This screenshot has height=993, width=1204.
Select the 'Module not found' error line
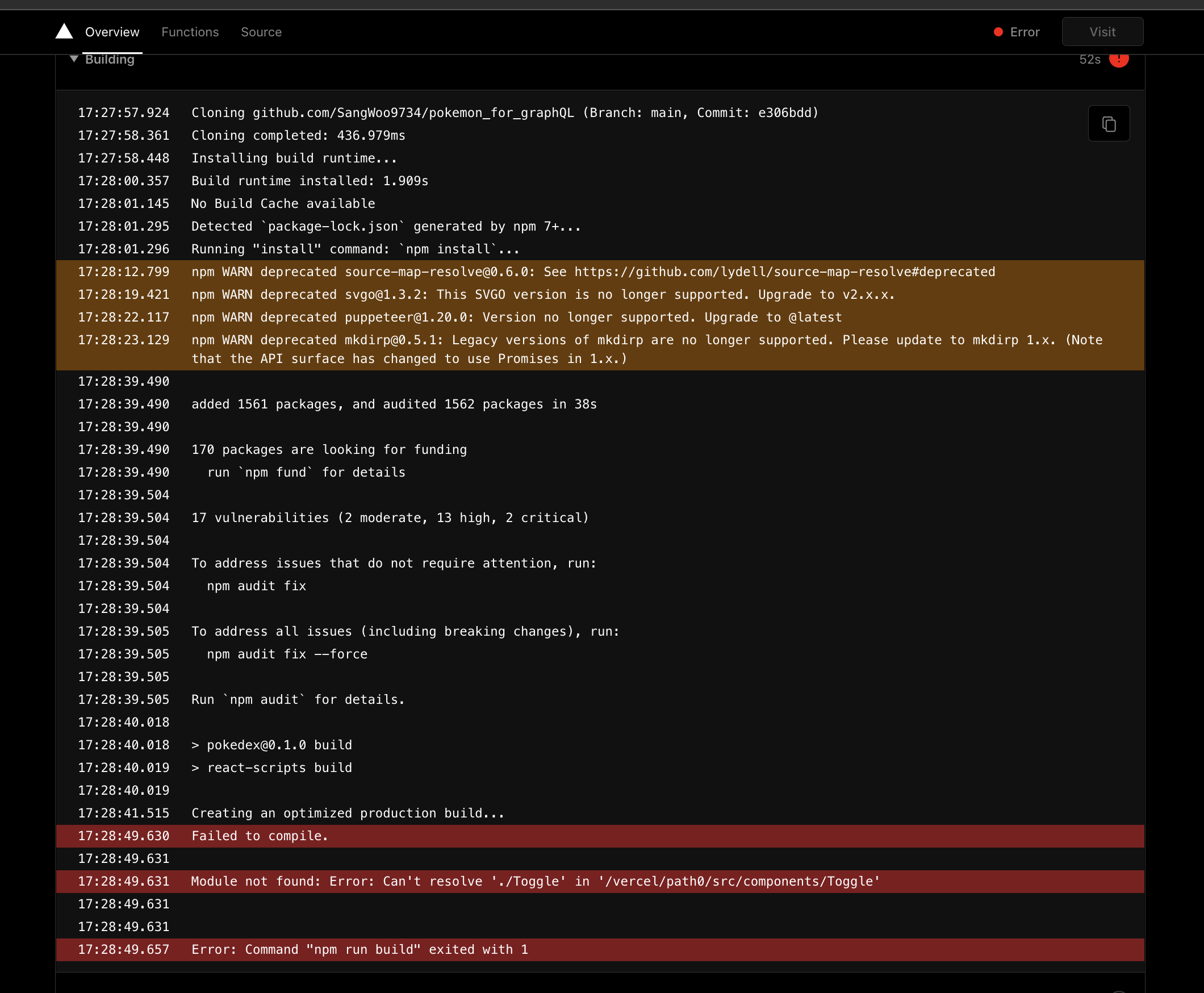tap(535, 881)
